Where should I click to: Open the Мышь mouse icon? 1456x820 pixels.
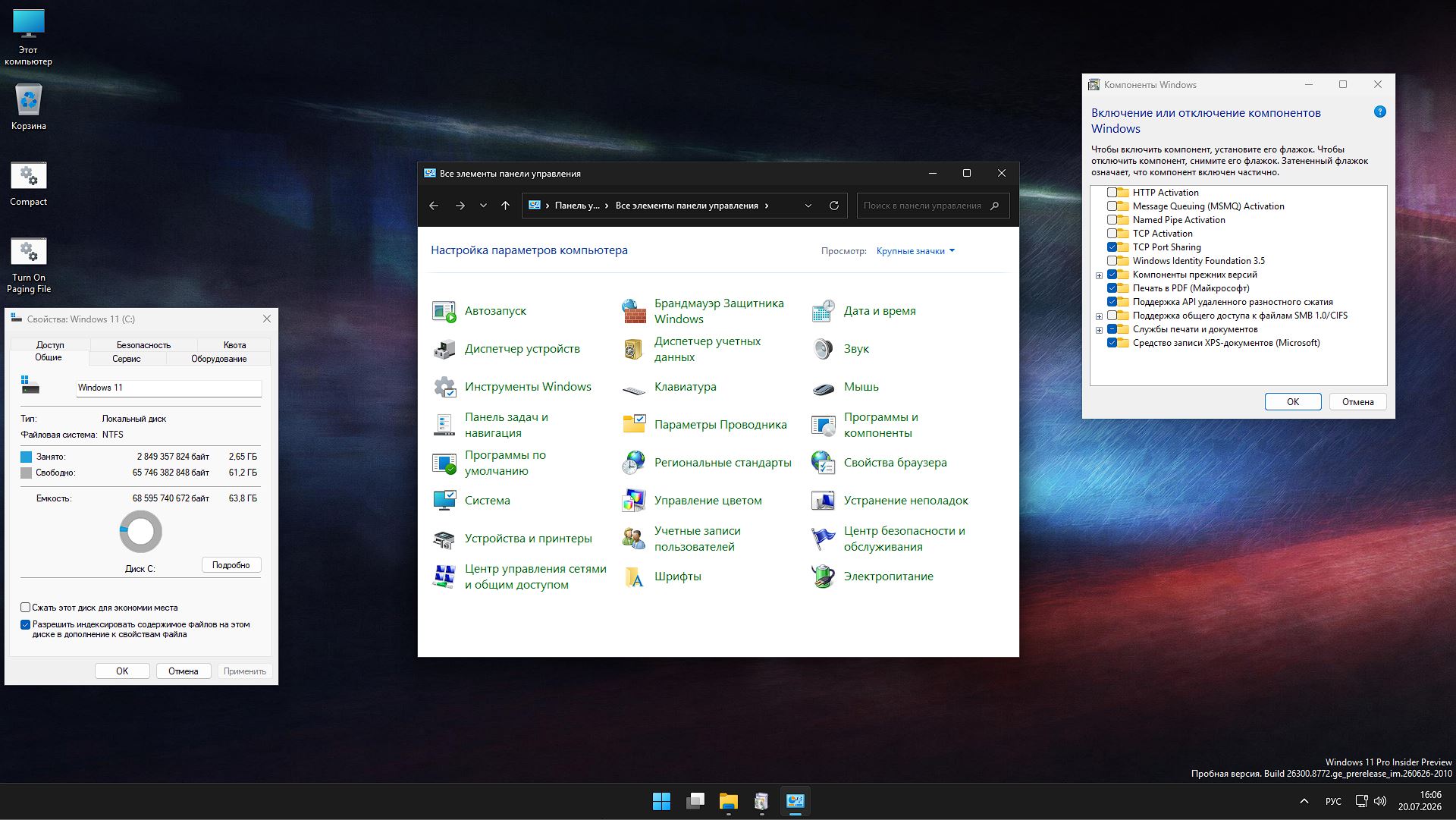(x=823, y=388)
